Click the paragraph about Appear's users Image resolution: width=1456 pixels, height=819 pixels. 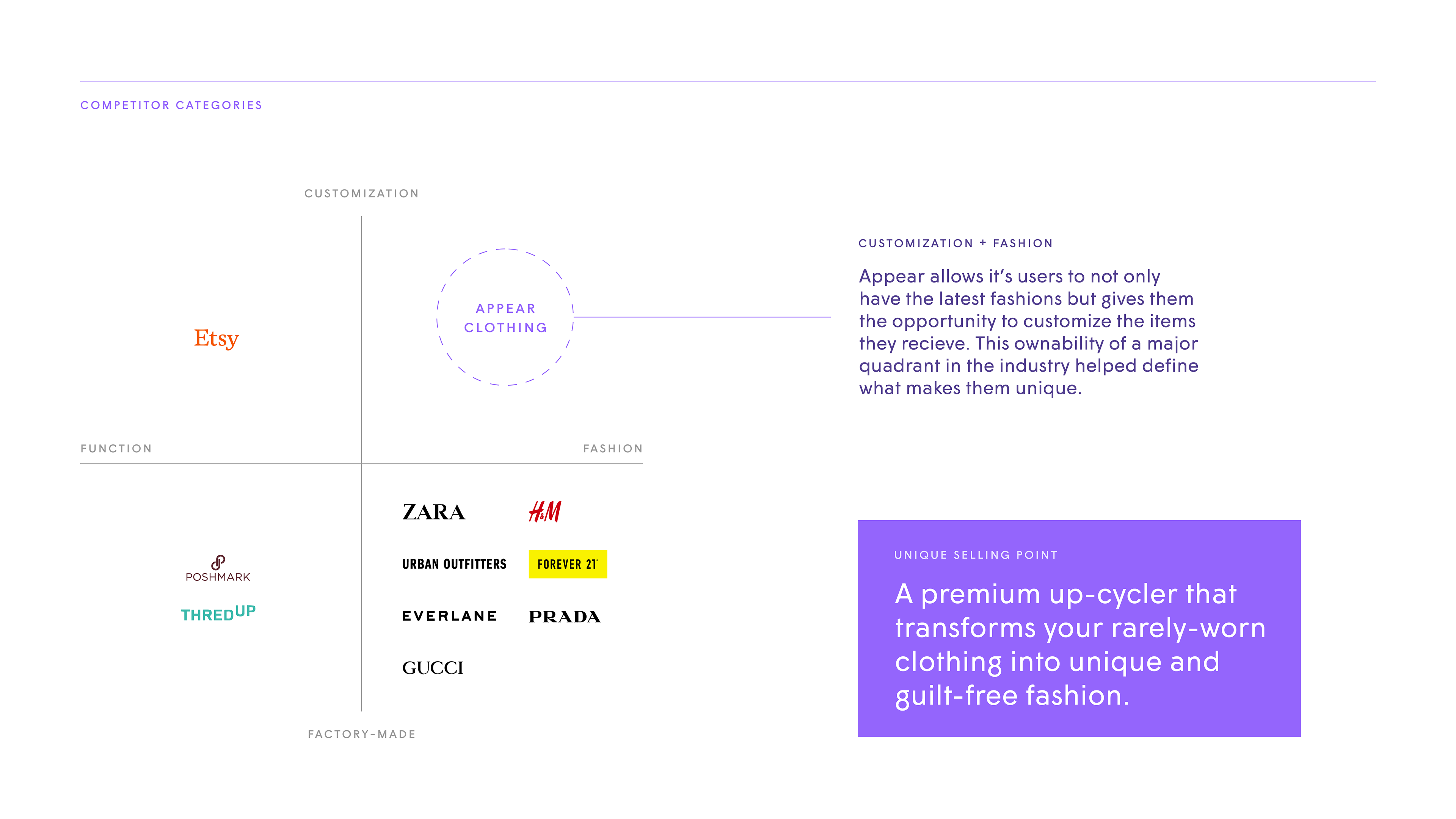click(x=1028, y=333)
